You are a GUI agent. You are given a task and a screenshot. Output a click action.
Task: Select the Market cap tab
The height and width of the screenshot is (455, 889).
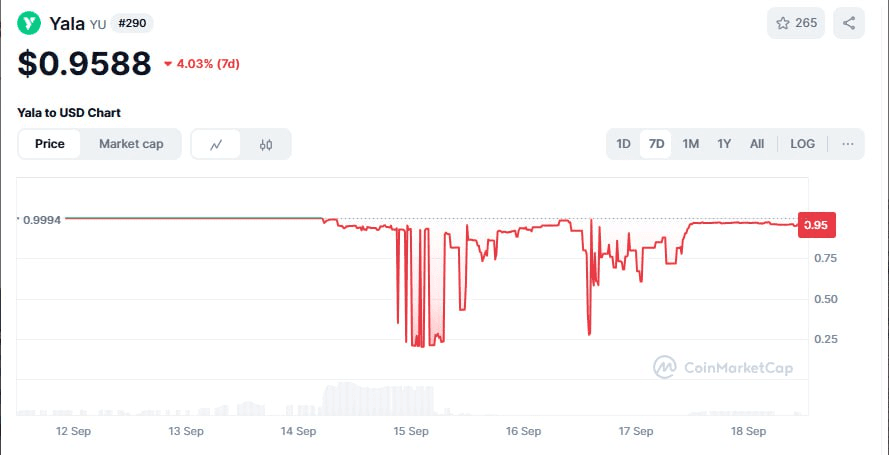[131, 144]
